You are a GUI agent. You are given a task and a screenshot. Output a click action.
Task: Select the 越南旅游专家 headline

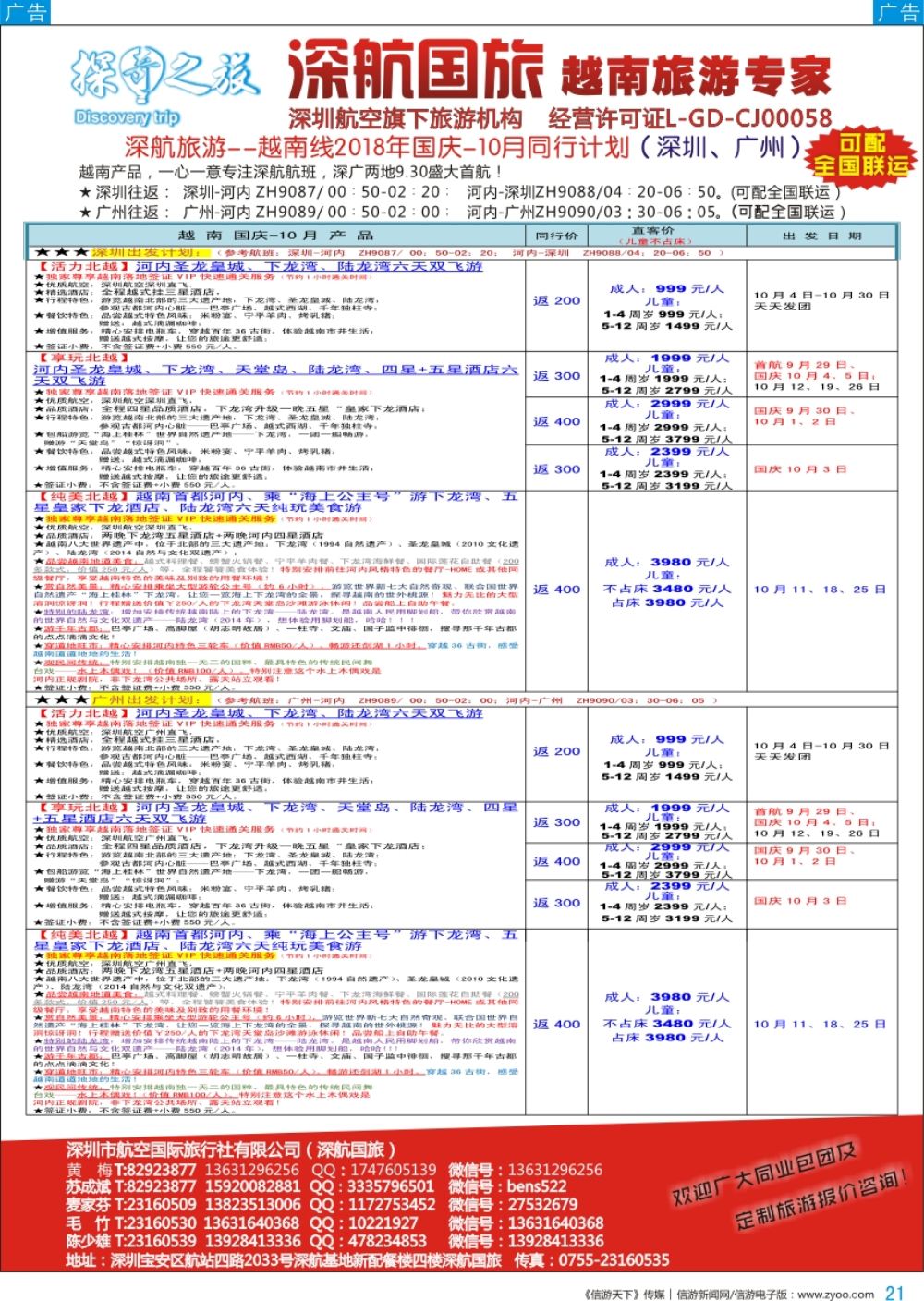pyautogui.click(x=695, y=75)
